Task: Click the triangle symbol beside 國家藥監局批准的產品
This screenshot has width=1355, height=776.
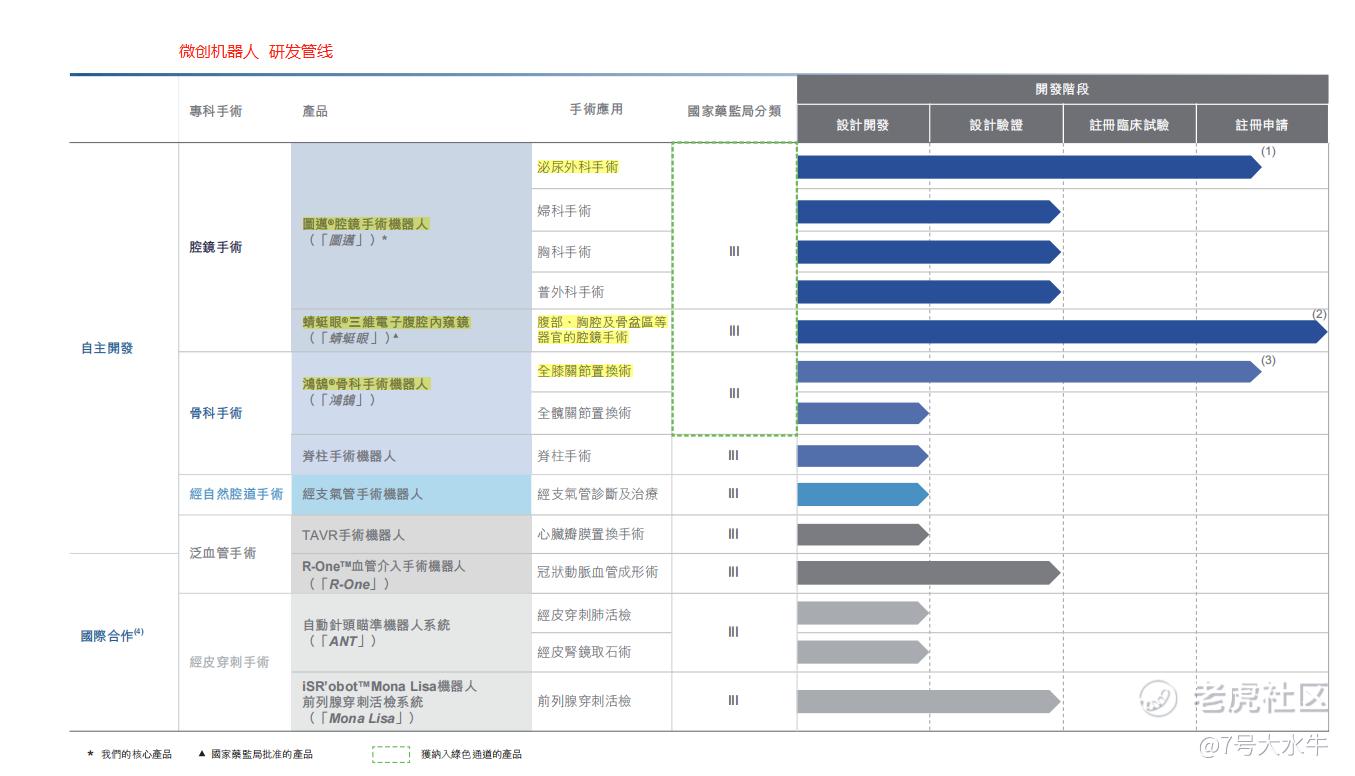Action: [x=201, y=754]
